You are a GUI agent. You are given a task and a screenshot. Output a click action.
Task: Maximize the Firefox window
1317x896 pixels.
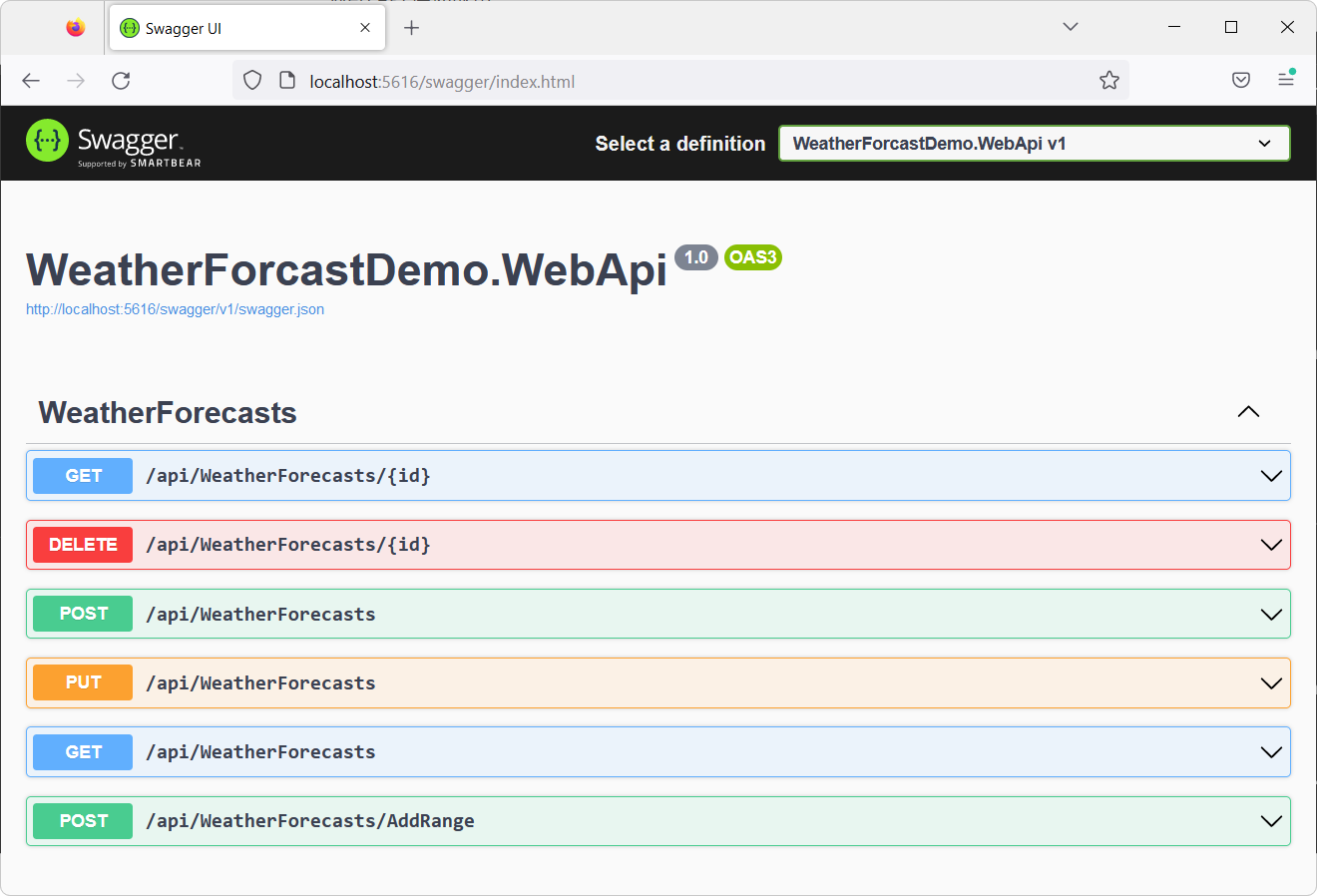(x=1231, y=27)
